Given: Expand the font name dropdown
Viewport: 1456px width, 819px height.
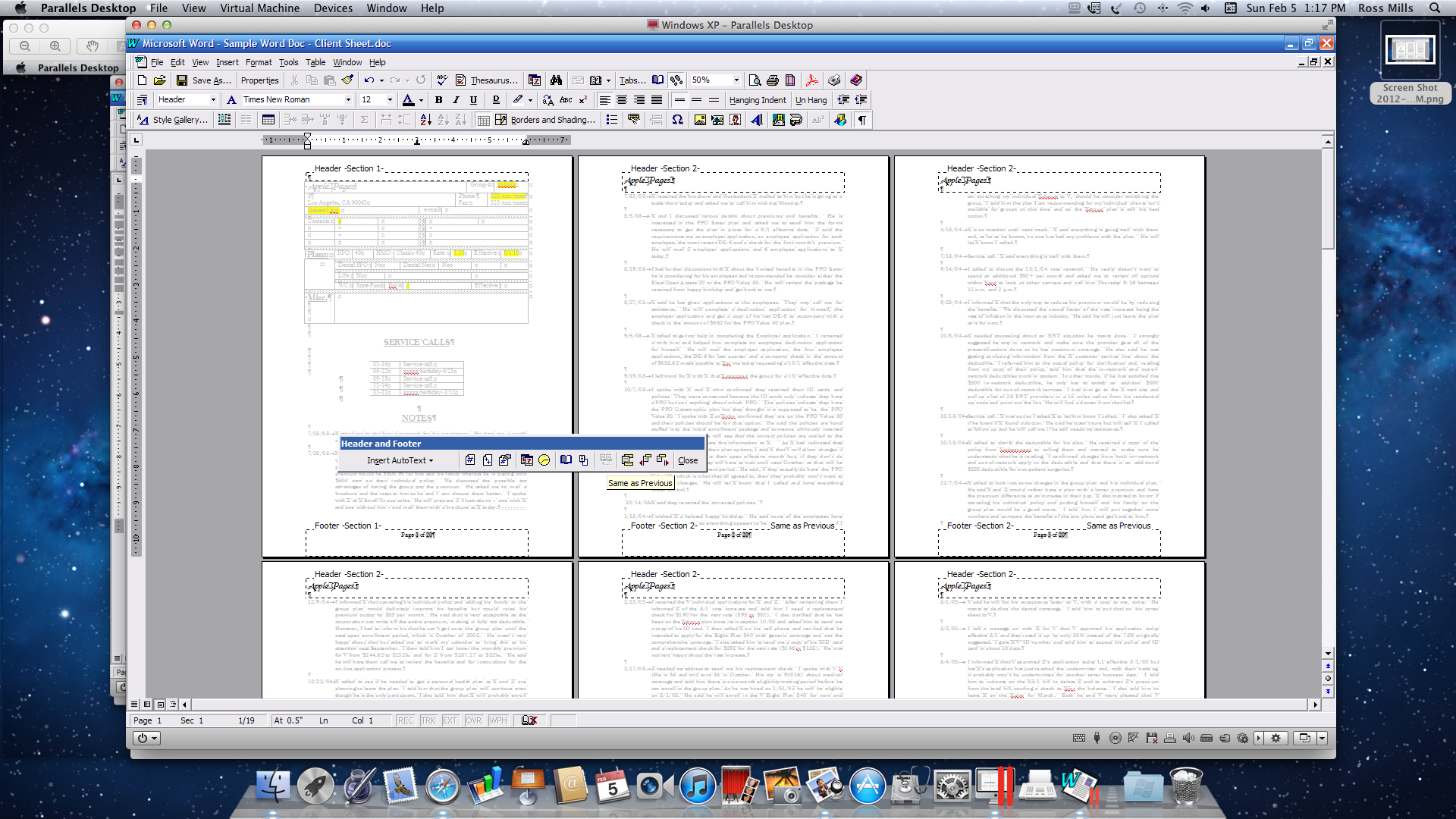Looking at the screenshot, I should point(348,100).
